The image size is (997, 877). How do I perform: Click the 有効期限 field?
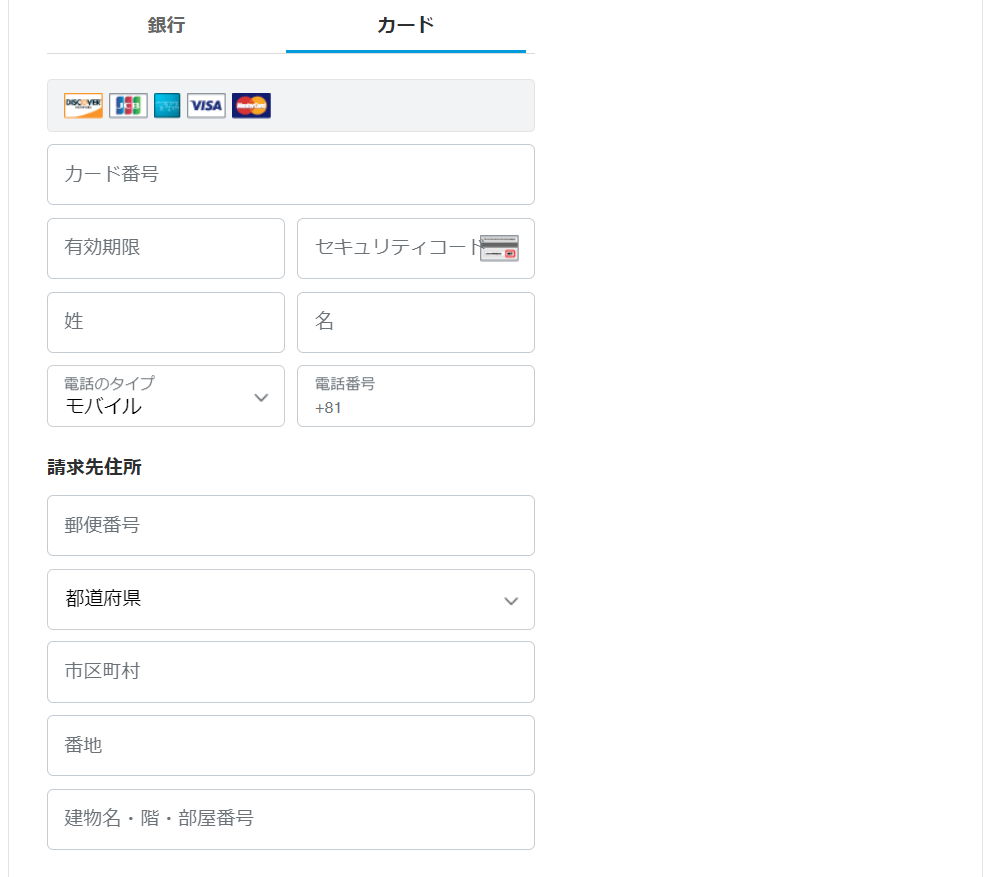[165, 248]
